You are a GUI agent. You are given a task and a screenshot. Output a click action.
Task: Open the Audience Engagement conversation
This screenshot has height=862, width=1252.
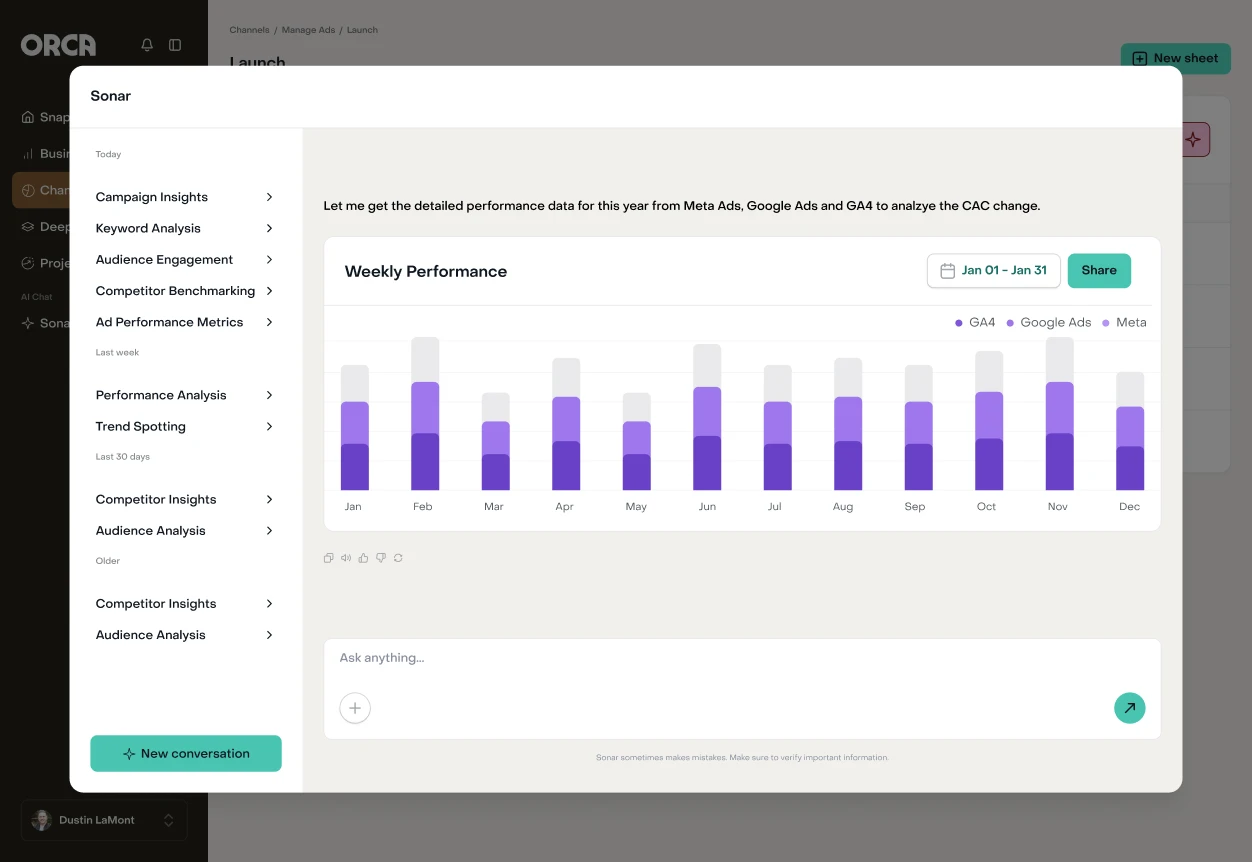click(x=185, y=259)
